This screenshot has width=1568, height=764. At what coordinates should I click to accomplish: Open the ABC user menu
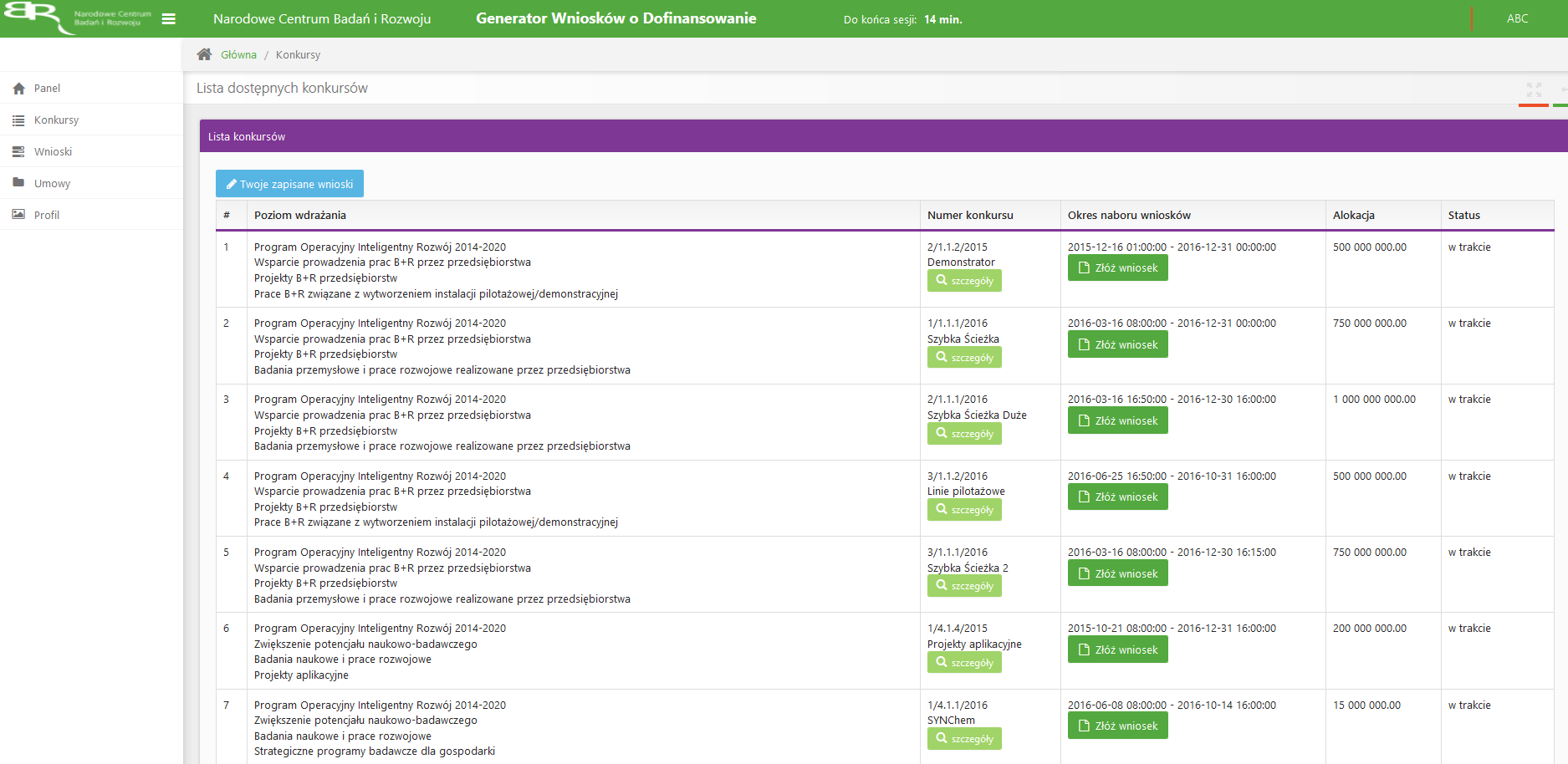point(1517,18)
